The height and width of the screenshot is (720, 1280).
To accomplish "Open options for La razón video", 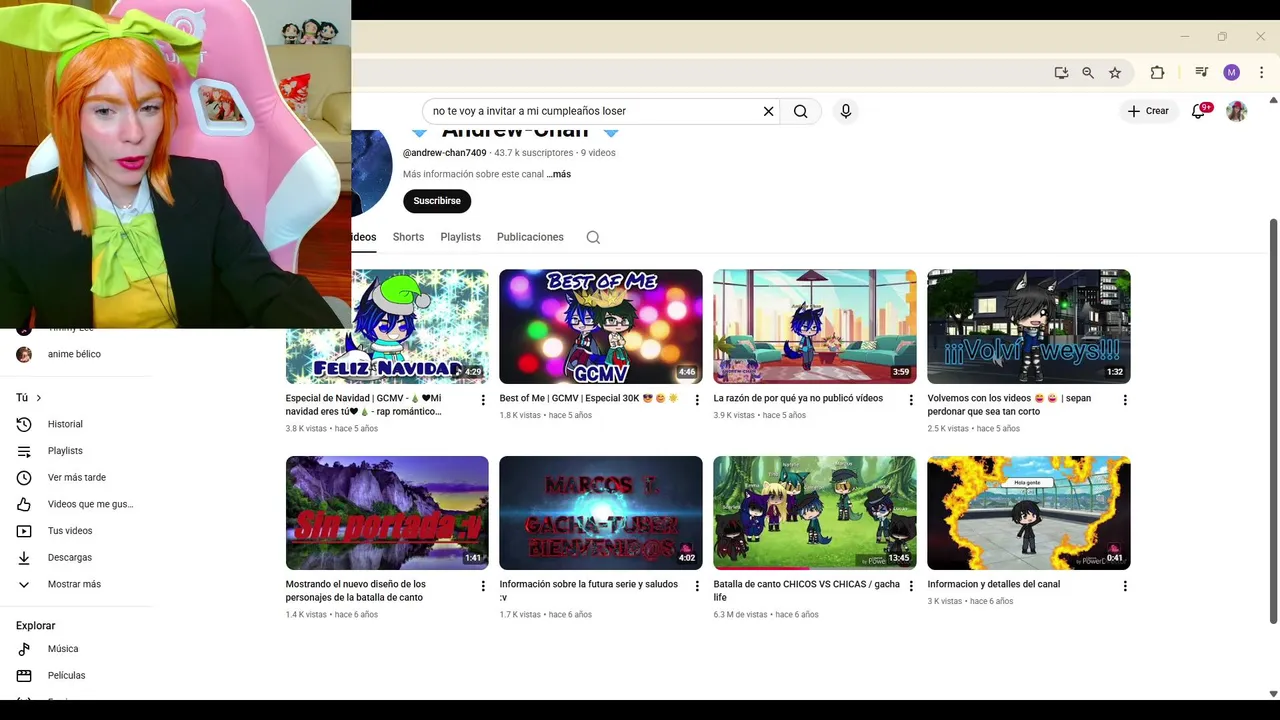I will [x=911, y=400].
